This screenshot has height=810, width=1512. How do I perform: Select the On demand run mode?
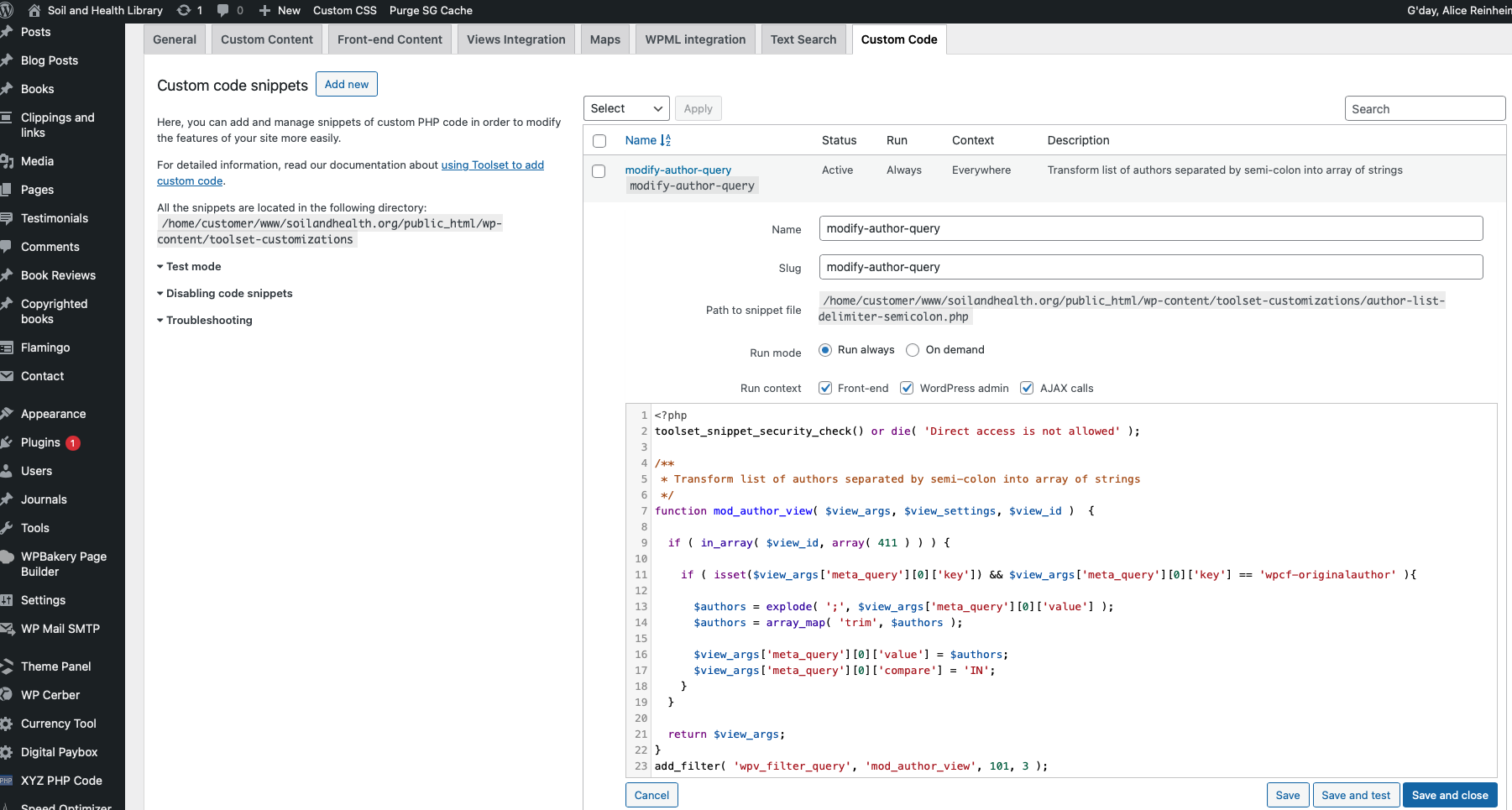pyautogui.click(x=913, y=350)
